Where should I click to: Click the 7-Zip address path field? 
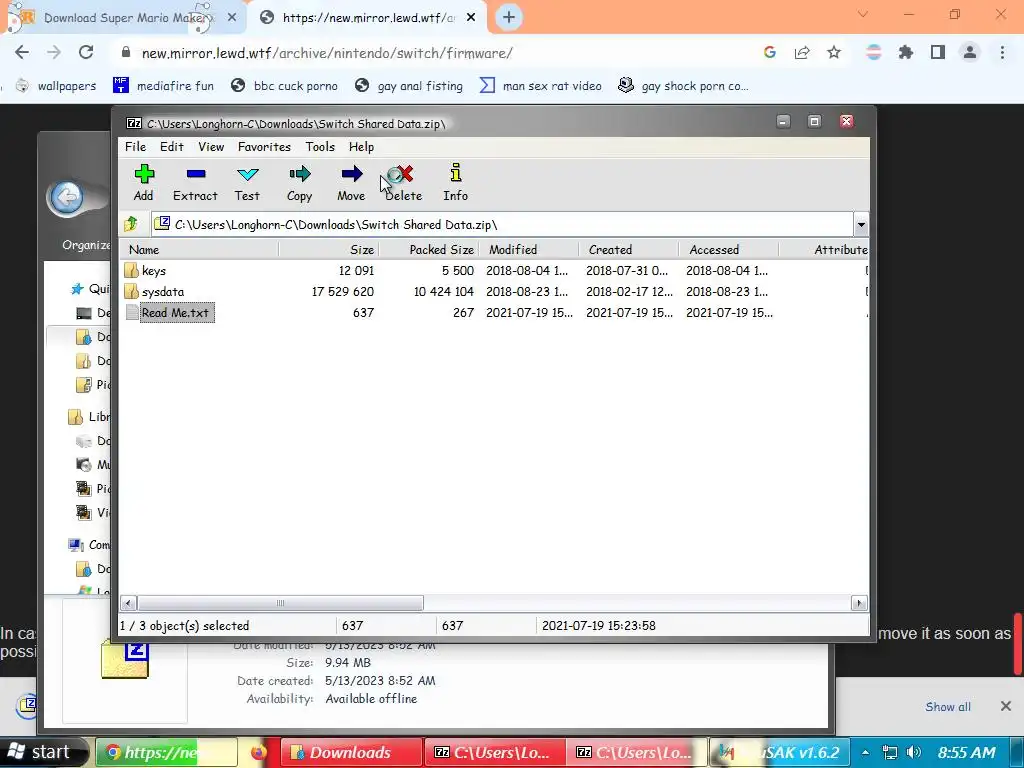pyautogui.click(x=502, y=225)
